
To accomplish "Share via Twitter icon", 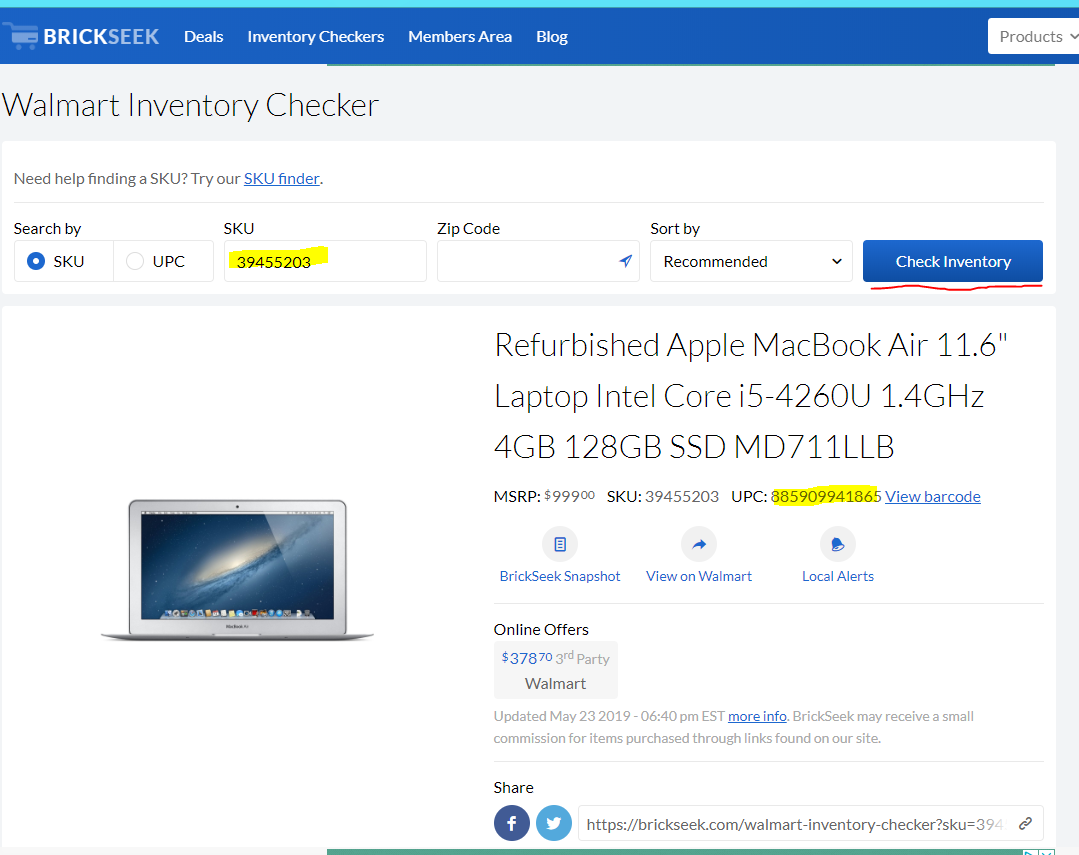I will click(x=554, y=823).
